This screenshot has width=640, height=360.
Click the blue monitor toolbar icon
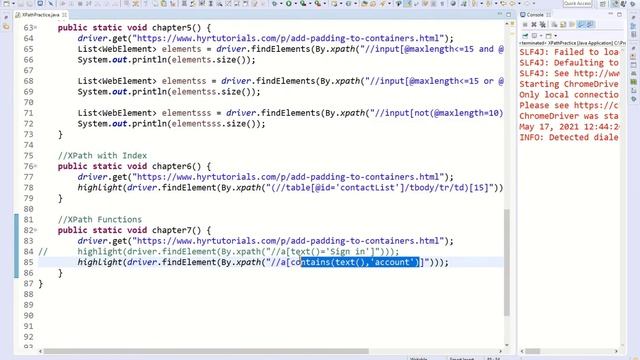(40, 4)
